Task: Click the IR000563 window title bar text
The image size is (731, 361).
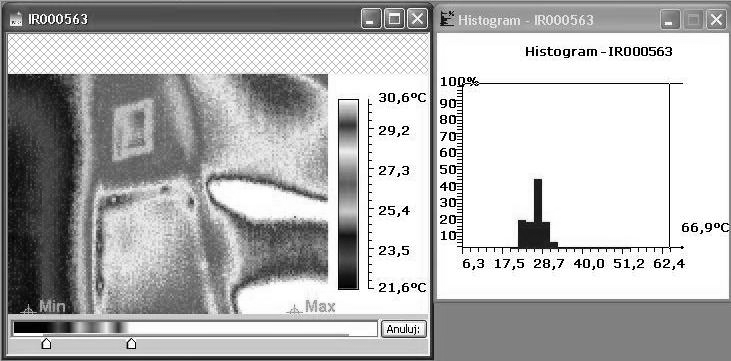Action: [x=58, y=20]
